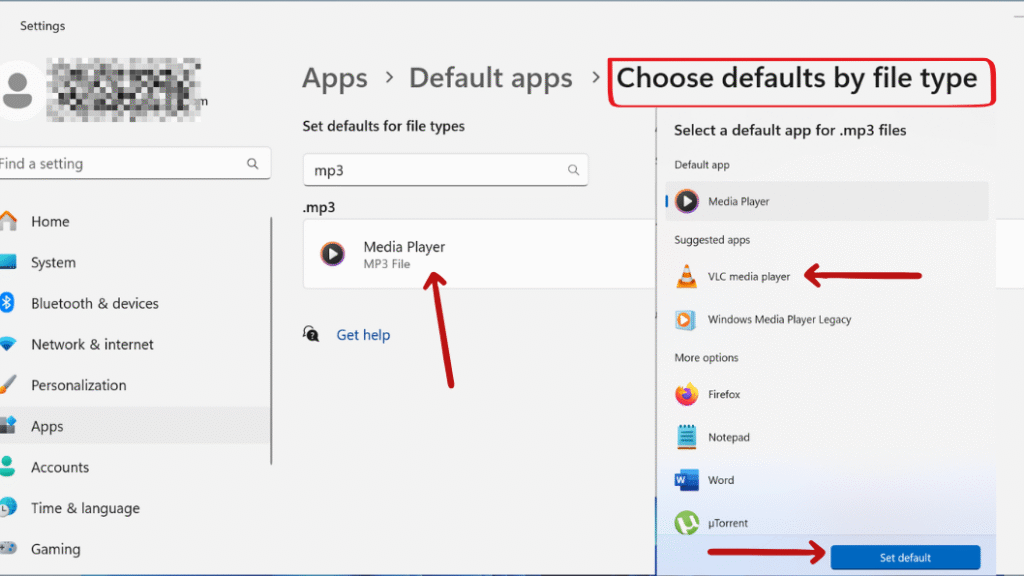Click the Bluetooth icon in sidebar
Image resolution: width=1024 pixels, height=576 pixels.
pos(7,303)
